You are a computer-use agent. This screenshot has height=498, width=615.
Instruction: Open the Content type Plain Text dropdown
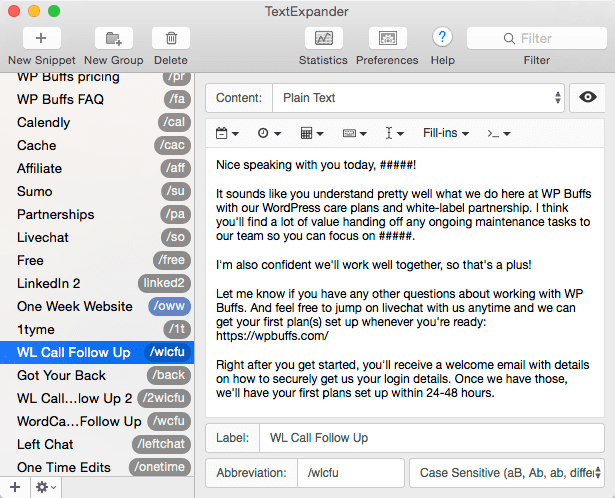click(x=418, y=98)
